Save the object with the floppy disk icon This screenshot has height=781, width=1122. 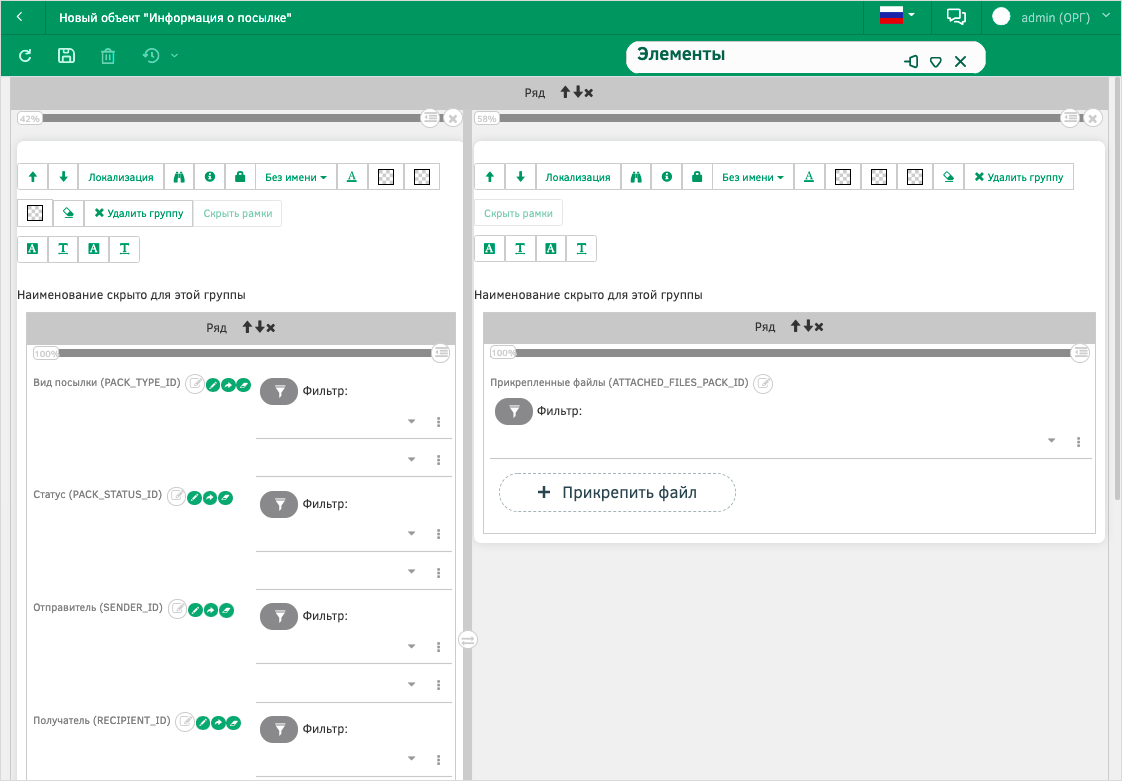click(66, 56)
